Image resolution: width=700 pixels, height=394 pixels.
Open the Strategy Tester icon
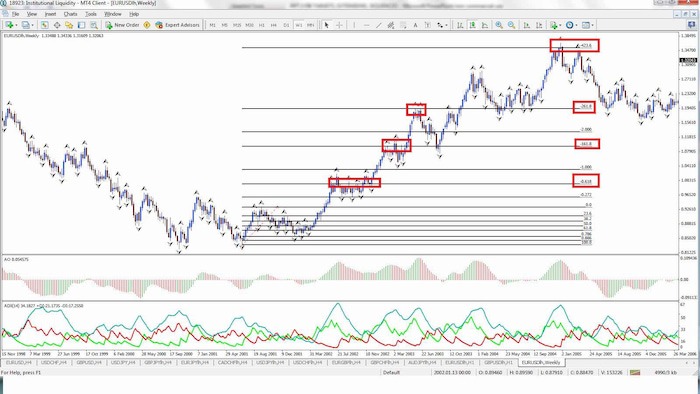94,25
